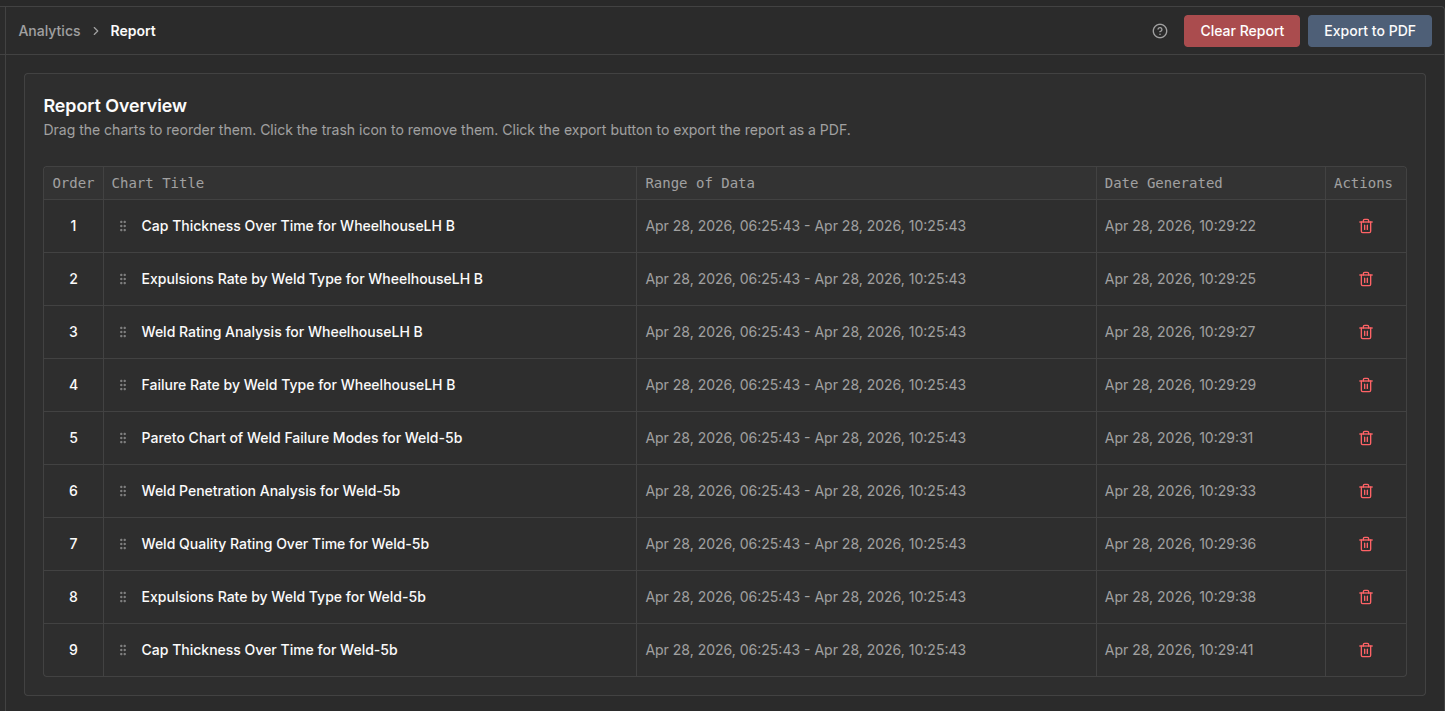Click title Weld Quality Rating Over Time for Weld-5b
This screenshot has width=1445, height=711.
pos(285,544)
